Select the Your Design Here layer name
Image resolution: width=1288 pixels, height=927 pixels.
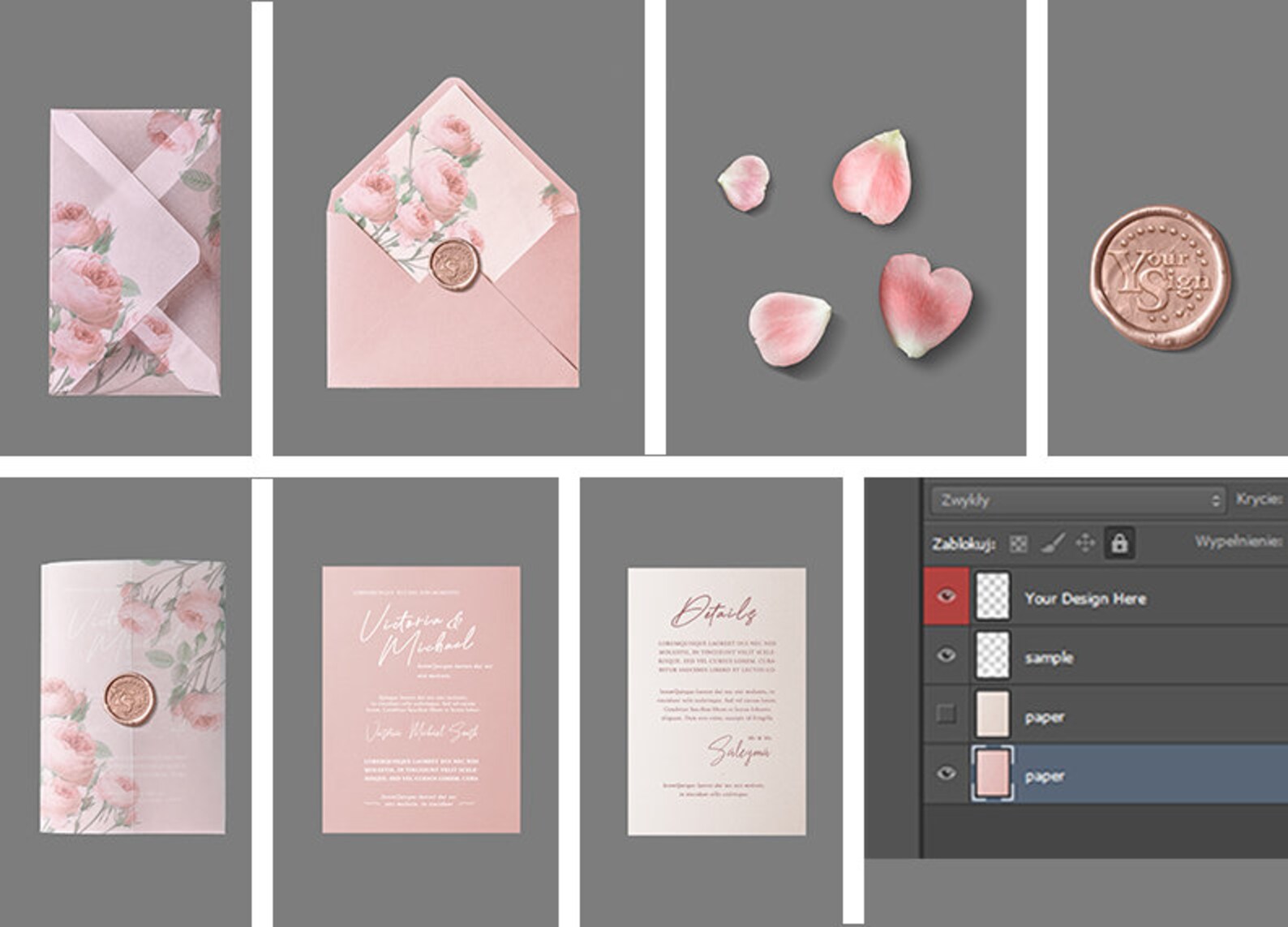pos(1084,599)
